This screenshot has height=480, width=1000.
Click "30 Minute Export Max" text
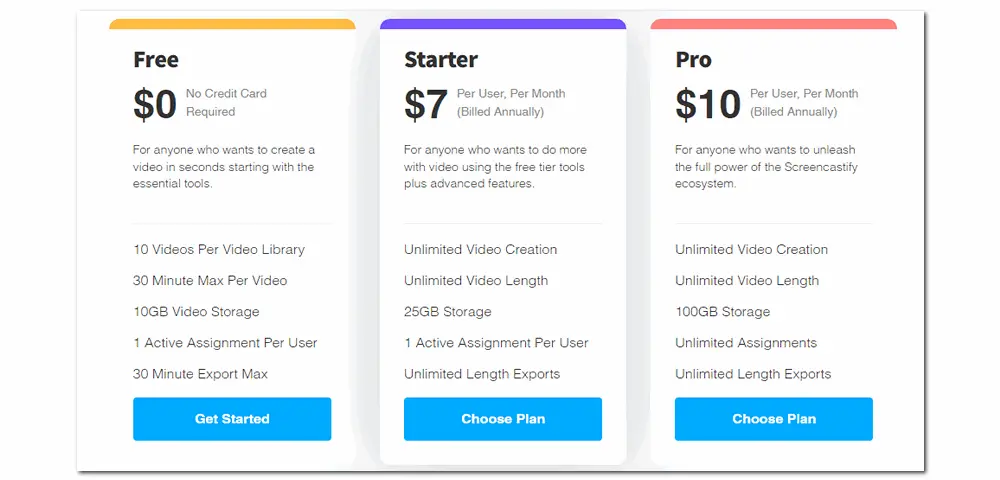coord(200,374)
